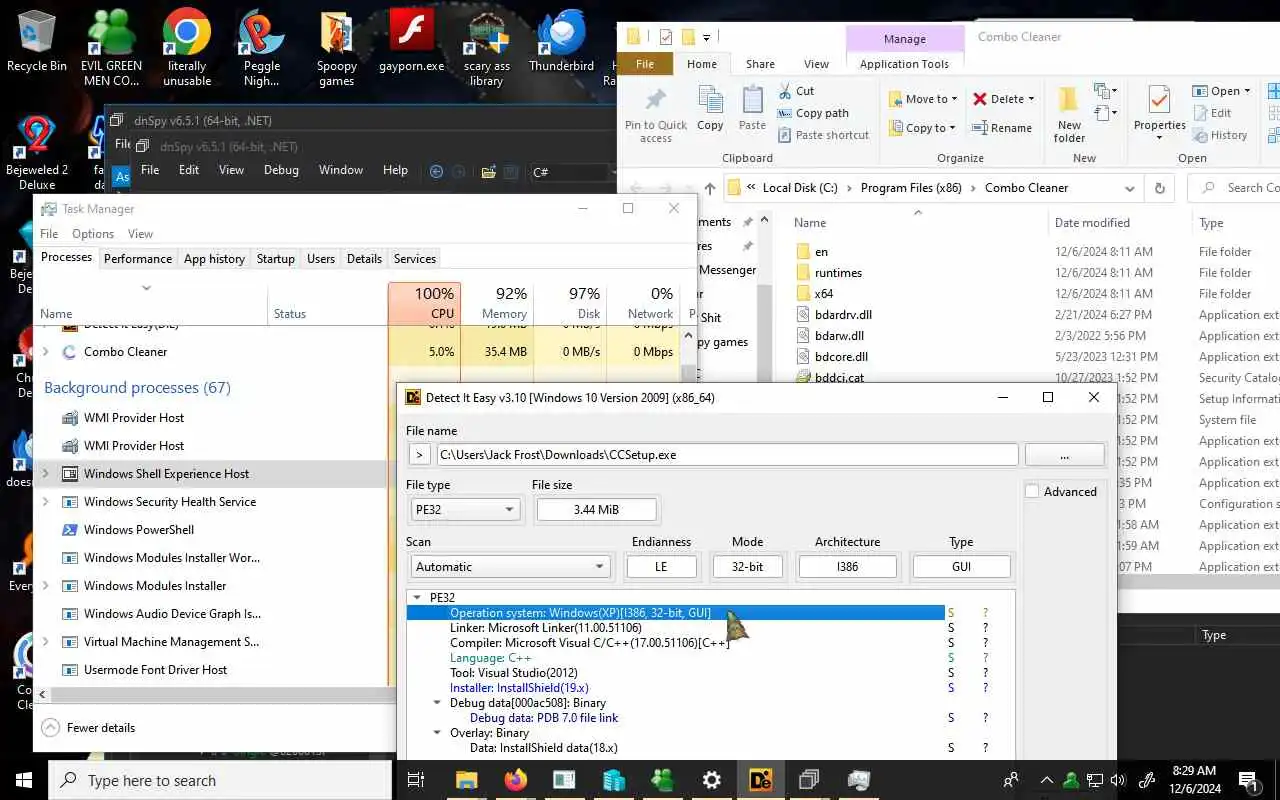Click the Windows search box

point(221,780)
